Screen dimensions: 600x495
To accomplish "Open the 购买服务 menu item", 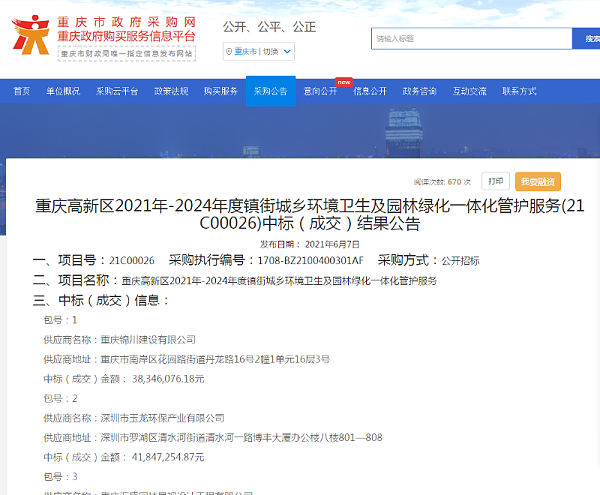I will click(x=221, y=91).
